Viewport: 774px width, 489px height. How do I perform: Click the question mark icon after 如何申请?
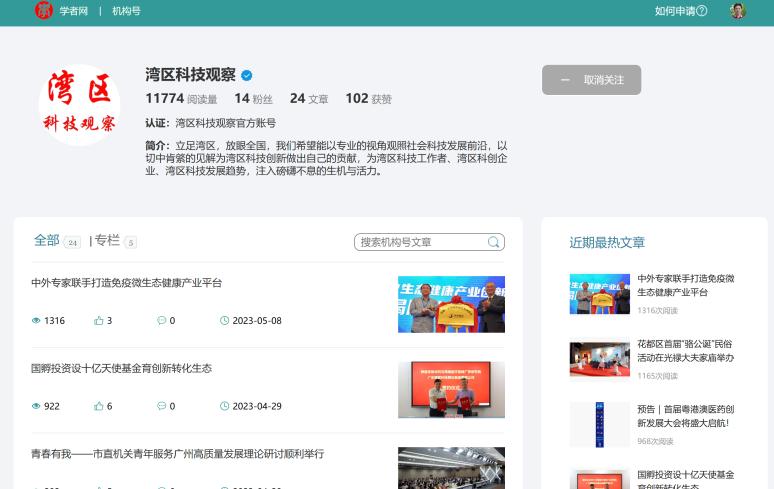click(701, 11)
